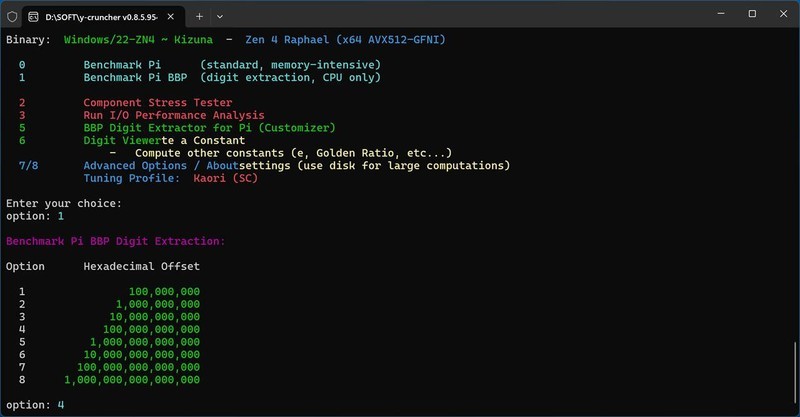The width and height of the screenshot is (800, 417).
Task: Click '7/8' option number text
Action: pos(29,165)
